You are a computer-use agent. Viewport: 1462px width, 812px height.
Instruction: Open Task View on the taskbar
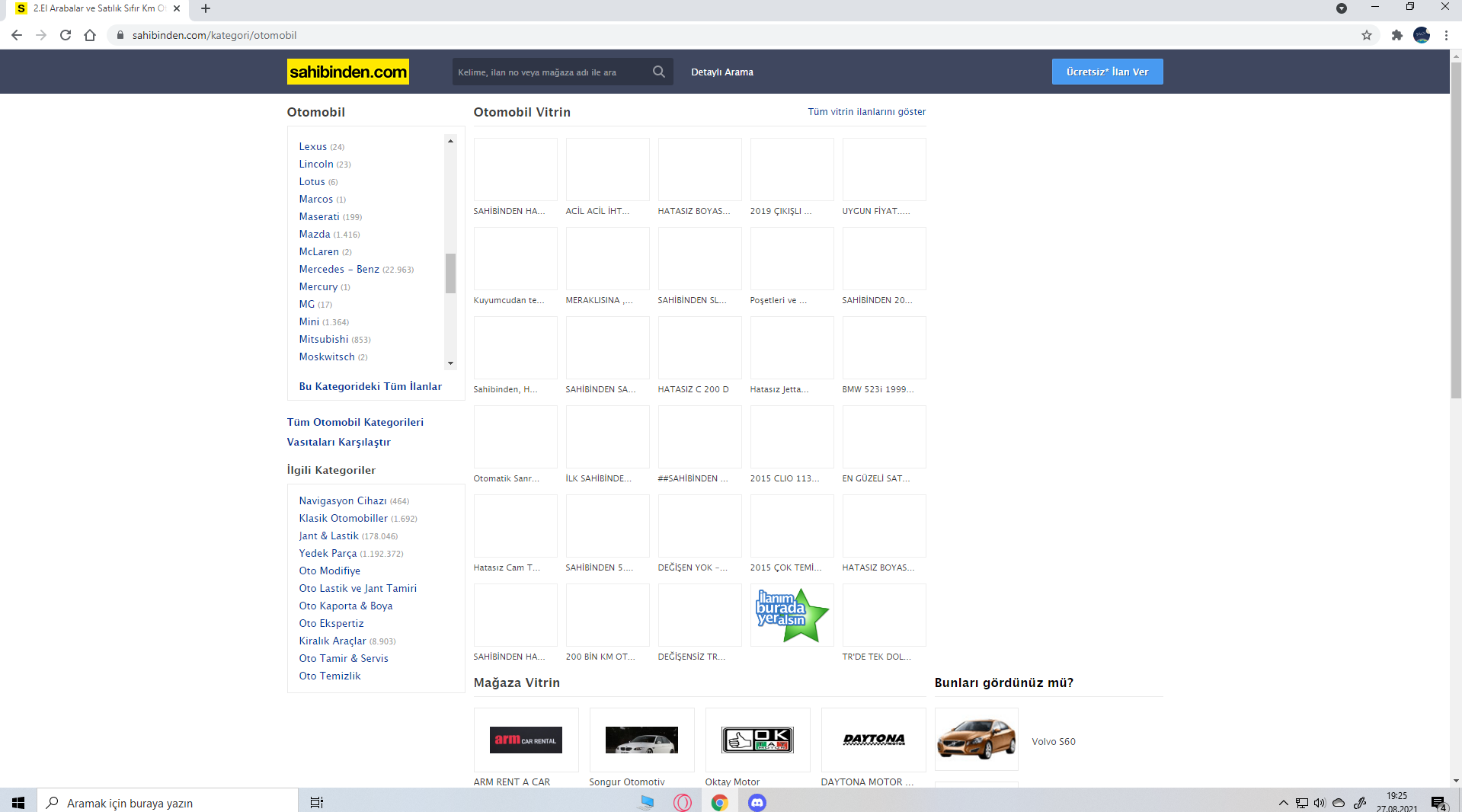(x=317, y=802)
